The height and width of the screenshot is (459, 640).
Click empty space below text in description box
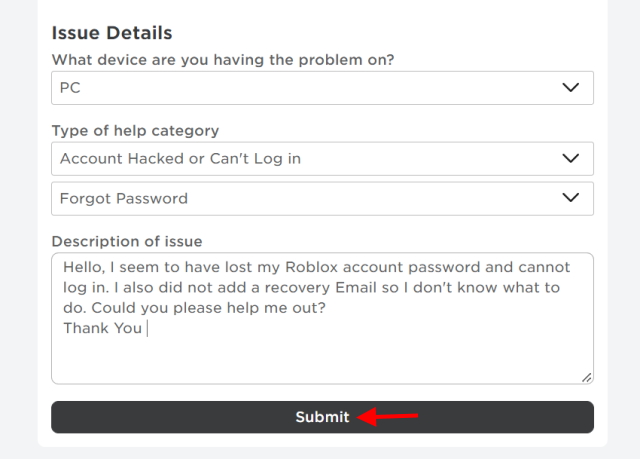point(320,360)
